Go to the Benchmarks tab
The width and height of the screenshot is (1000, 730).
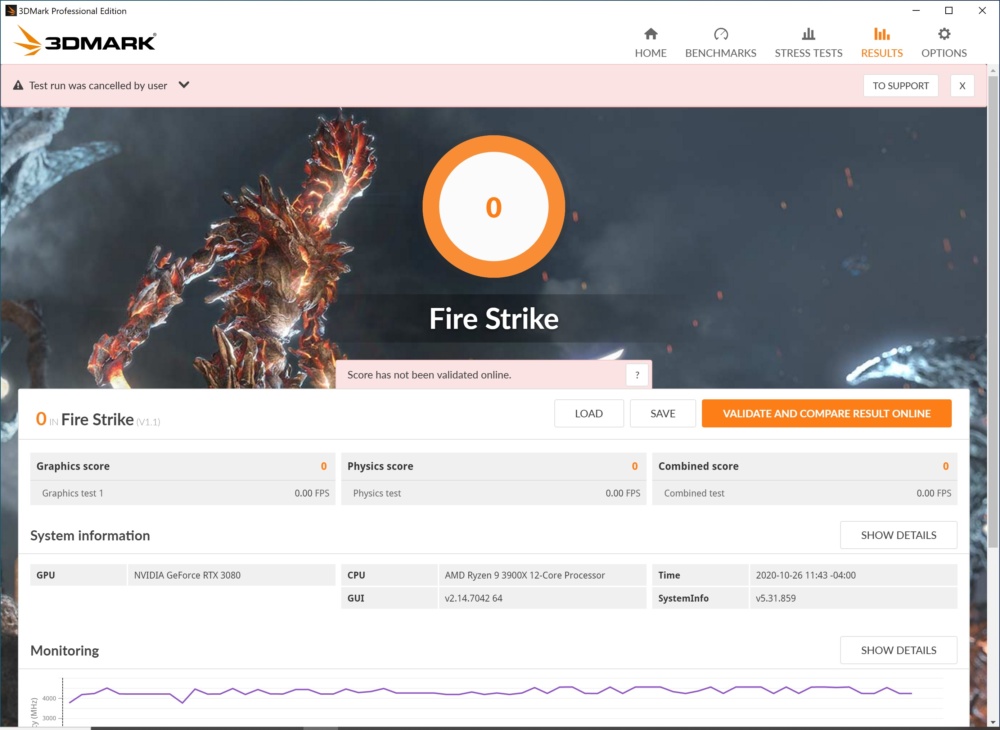(x=721, y=43)
